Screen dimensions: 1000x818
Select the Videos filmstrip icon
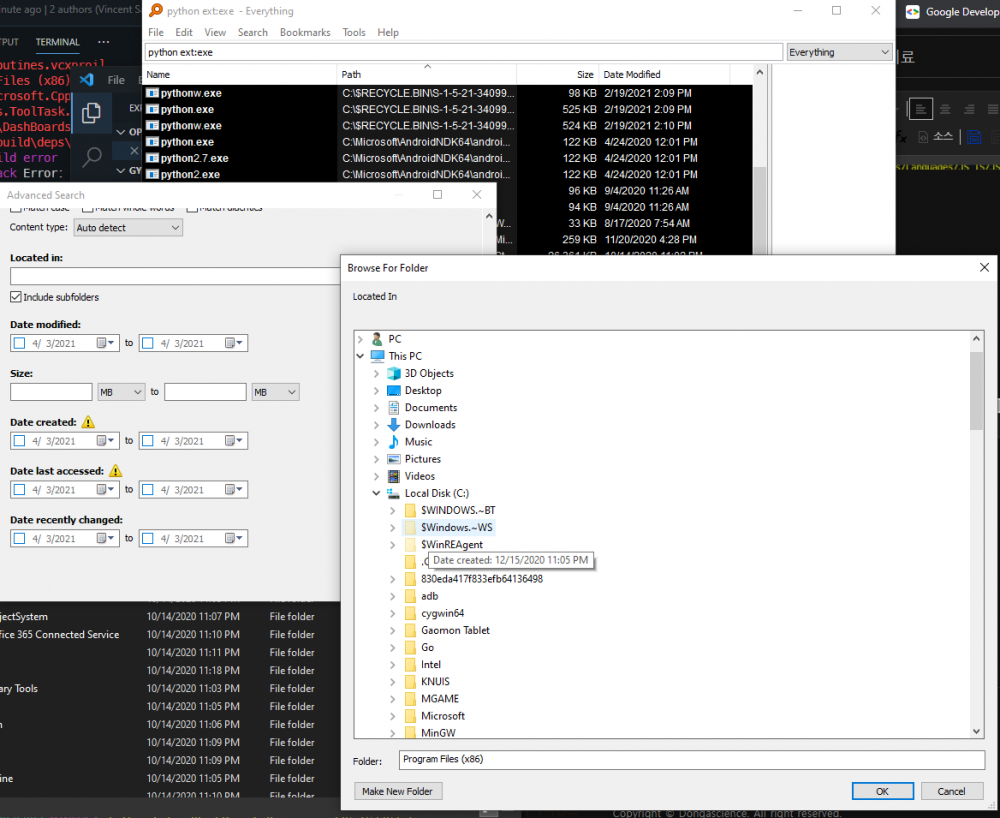(394, 476)
